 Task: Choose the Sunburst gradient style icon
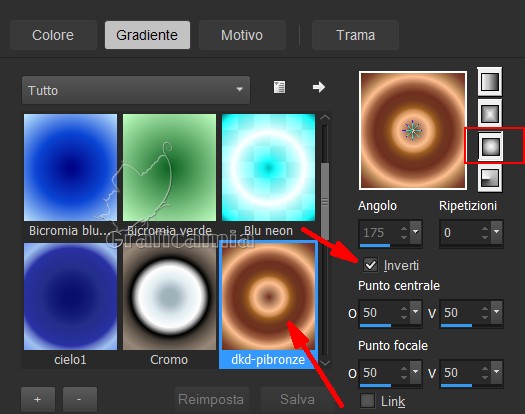pyautogui.click(x=491, y=146)
